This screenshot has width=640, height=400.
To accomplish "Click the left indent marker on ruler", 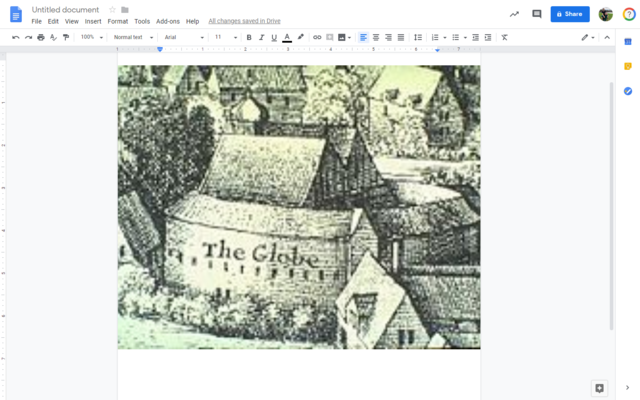I will click(x=160, y=49).
